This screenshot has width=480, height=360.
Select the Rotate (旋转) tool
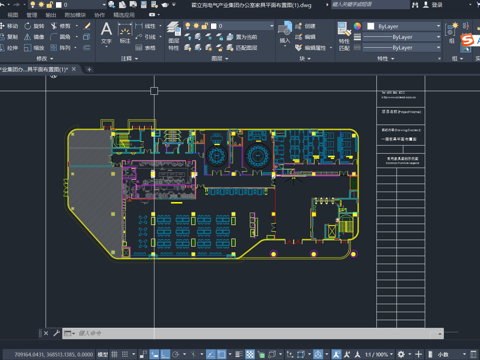click(34, 26)
